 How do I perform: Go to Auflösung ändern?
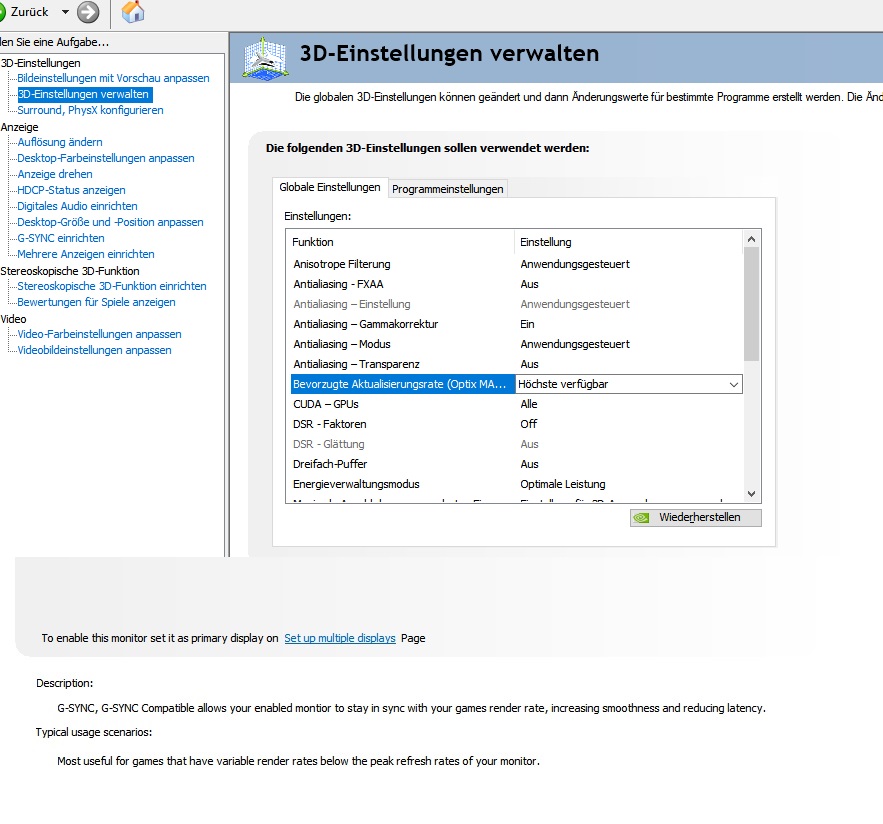(60, 142)
